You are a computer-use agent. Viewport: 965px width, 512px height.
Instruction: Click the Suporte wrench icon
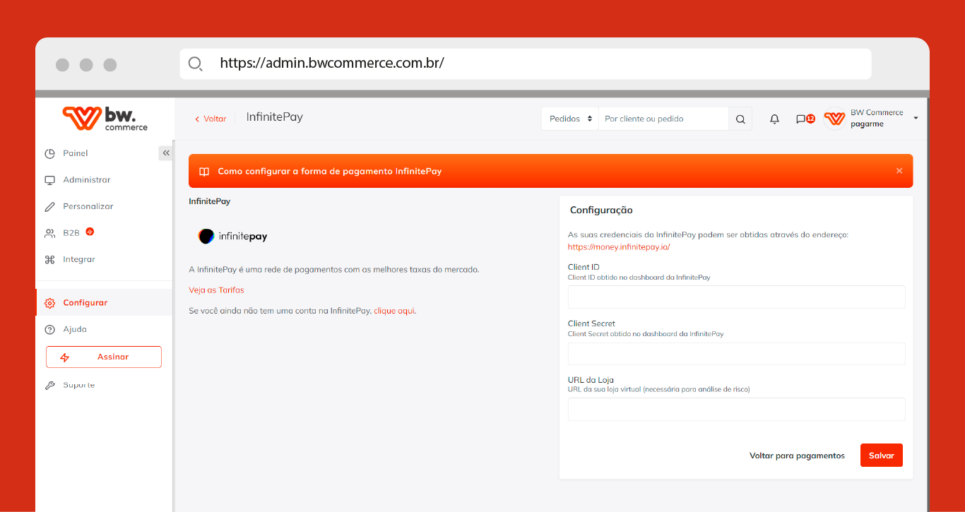[x=50, y=385]
